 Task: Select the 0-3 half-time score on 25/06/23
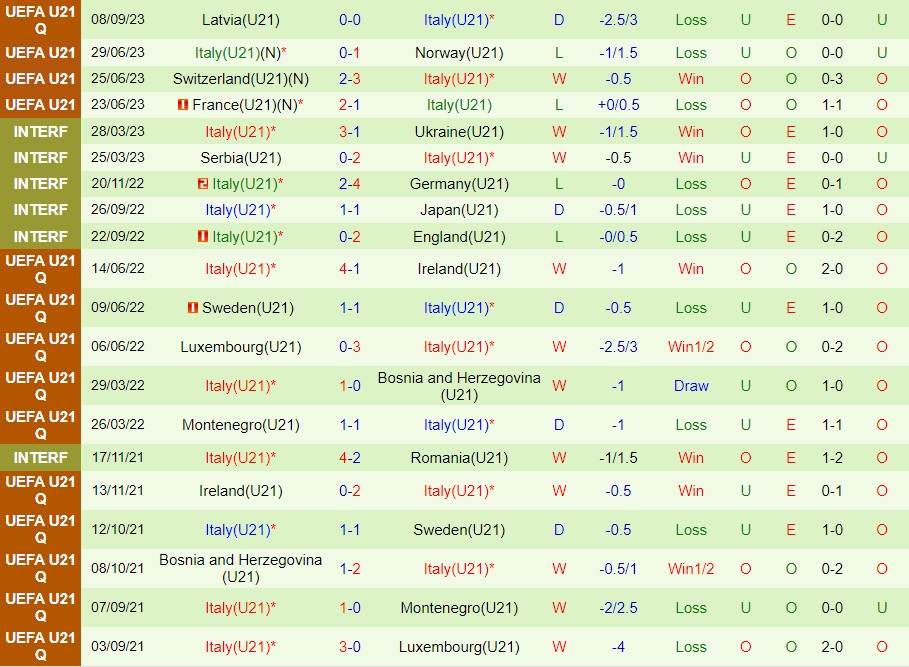(x=832, y=79)
